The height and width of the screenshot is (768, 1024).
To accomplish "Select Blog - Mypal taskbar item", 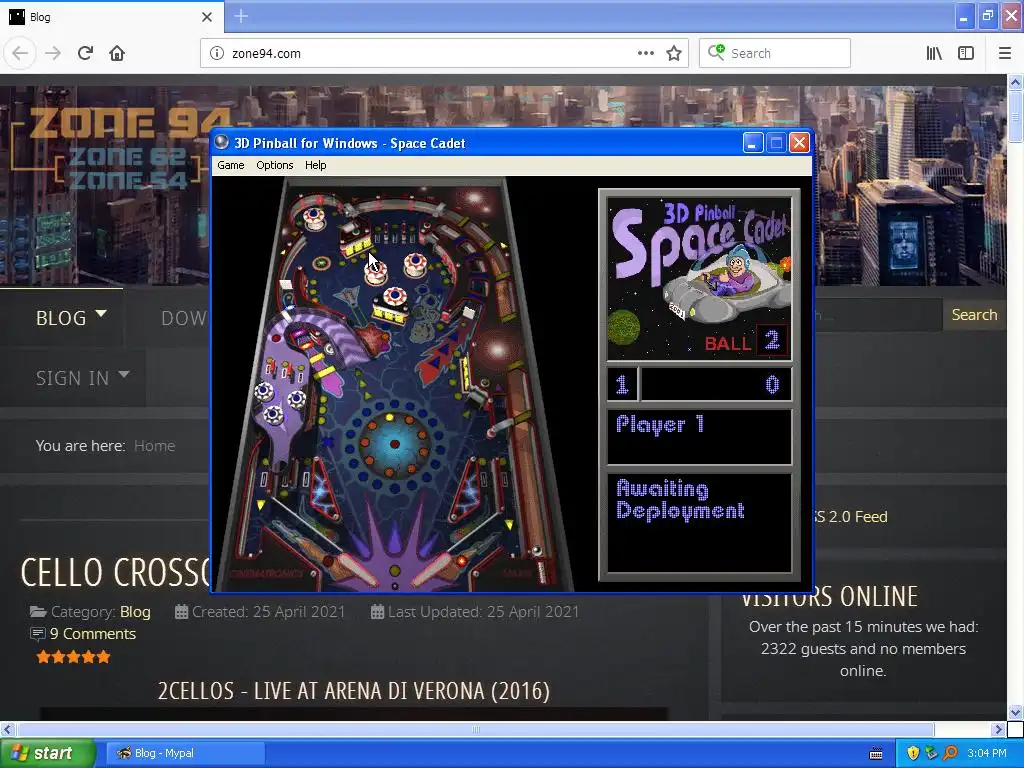I will tap(185, 753).
